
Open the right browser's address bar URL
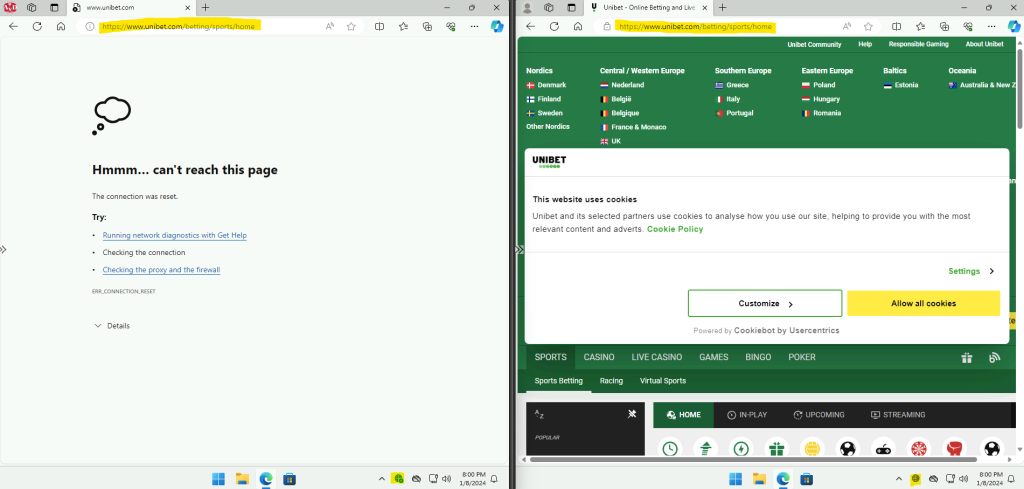(696, 27)
